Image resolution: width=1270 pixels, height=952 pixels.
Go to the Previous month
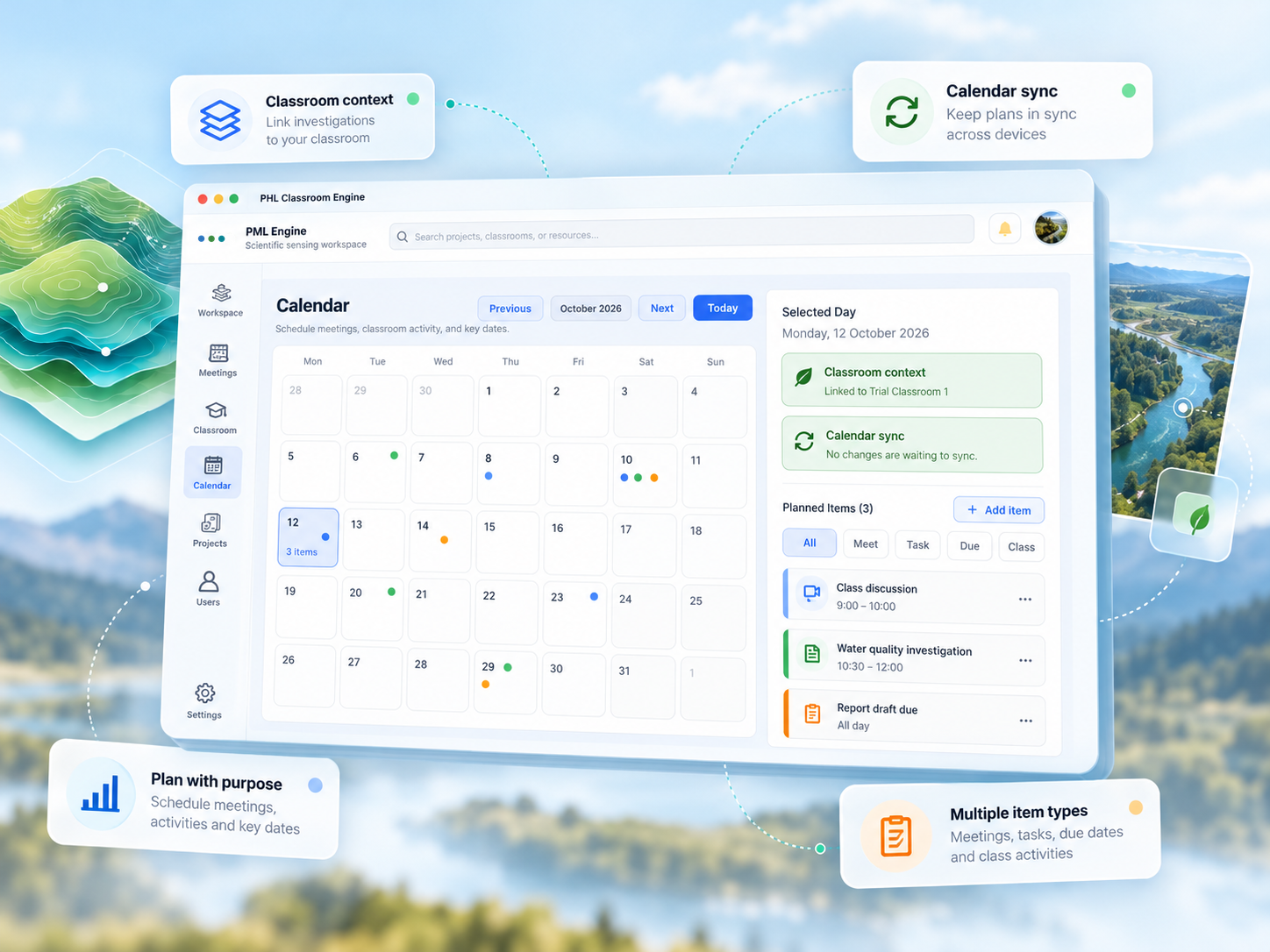pos(510,309)
